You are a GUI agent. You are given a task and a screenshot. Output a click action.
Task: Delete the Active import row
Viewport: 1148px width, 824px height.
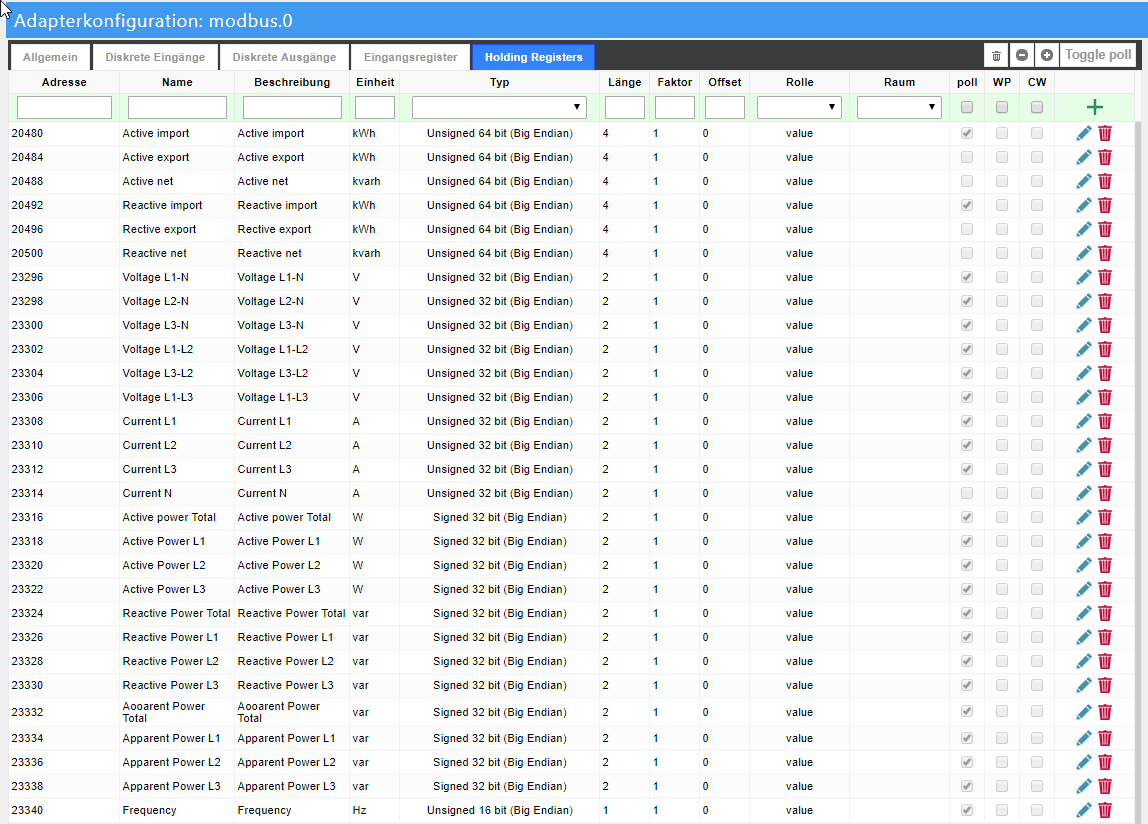point(1105,133)
